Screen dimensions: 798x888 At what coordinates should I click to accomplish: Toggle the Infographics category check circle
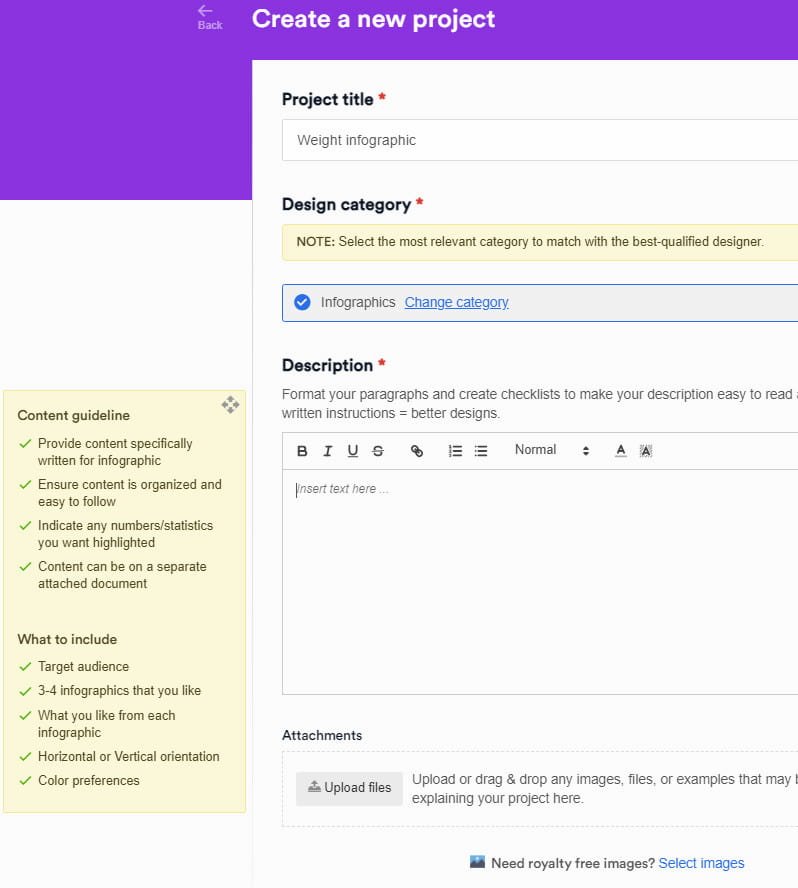pos(302,302)
